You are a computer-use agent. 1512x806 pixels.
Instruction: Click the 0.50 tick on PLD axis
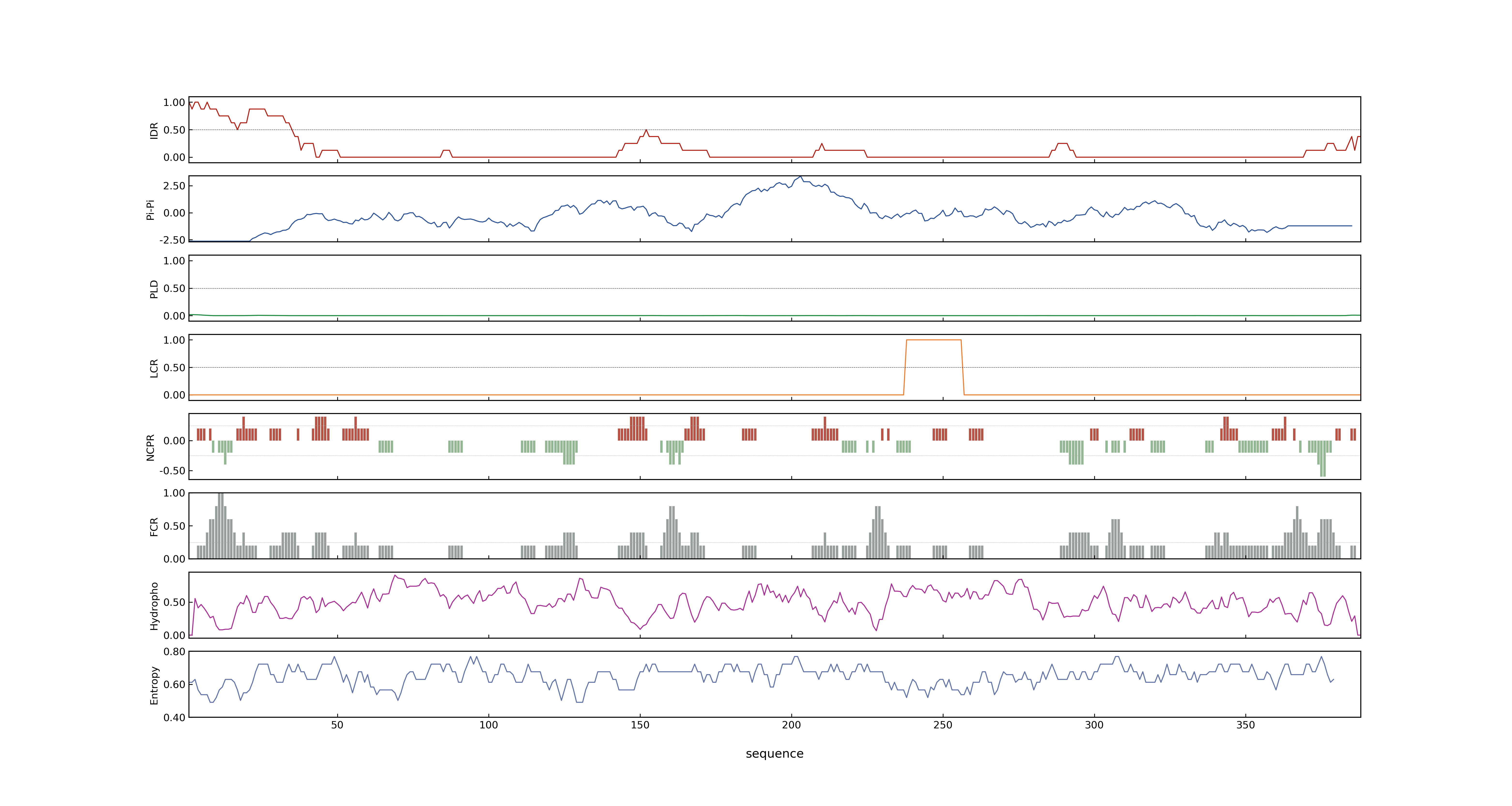174,288
